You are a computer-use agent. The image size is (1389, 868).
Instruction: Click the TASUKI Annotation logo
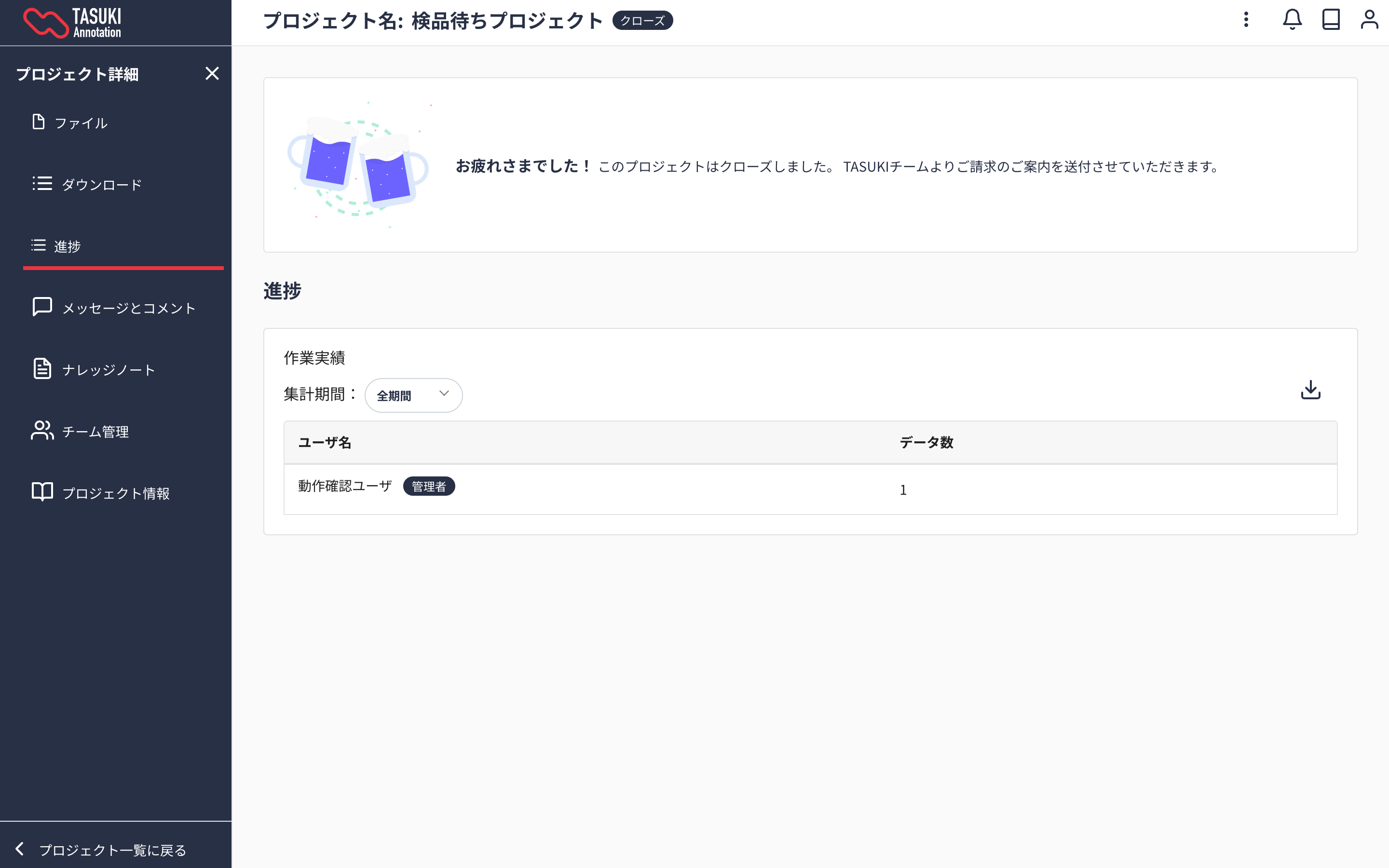pos(72,23)
